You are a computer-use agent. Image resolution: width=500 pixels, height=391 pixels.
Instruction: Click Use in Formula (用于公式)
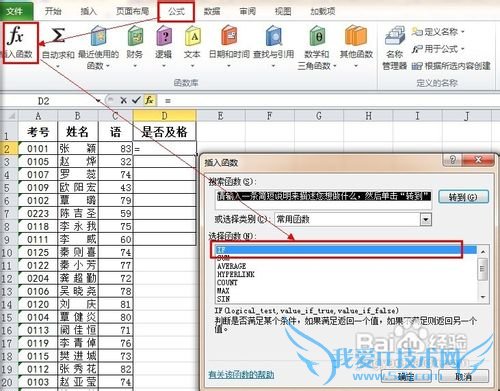coord(438,49)
